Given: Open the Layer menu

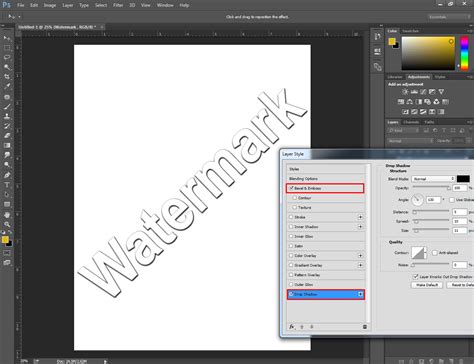Looking at the screenshot, I should point(68,5).
